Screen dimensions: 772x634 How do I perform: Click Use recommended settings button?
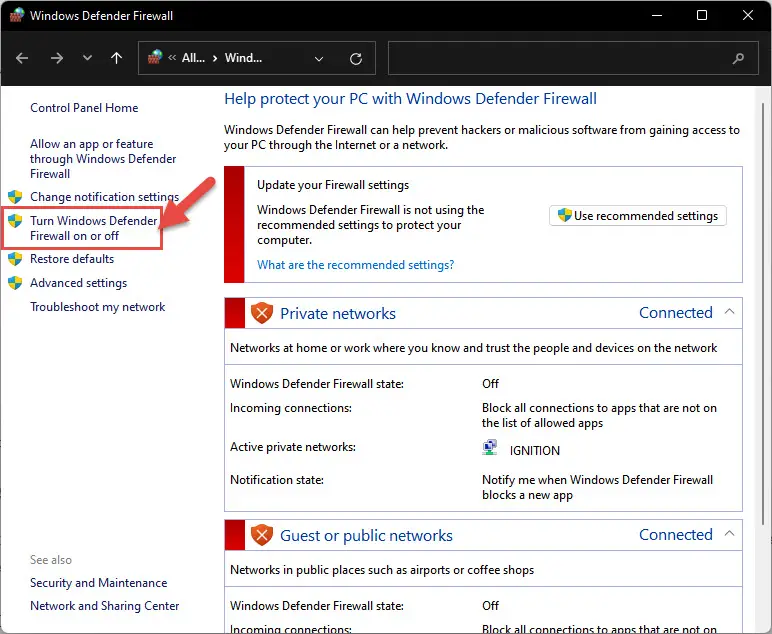[638, 216]
